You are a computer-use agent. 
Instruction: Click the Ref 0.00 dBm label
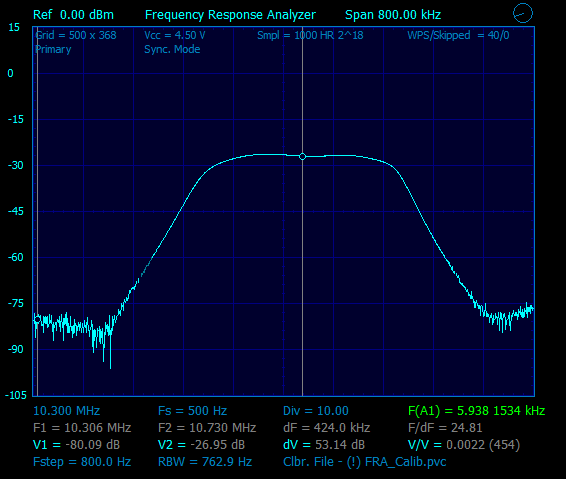[x=73, y=15]
